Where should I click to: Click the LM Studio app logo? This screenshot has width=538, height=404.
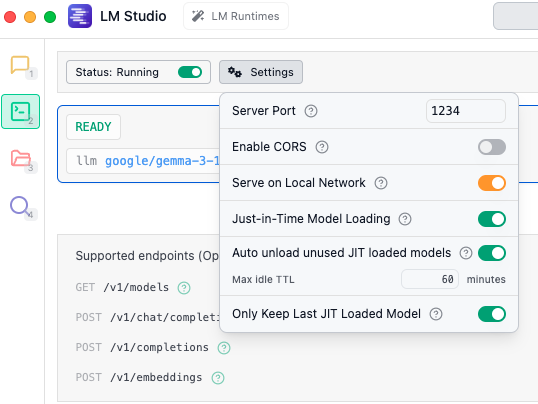(x=80, y=16)
